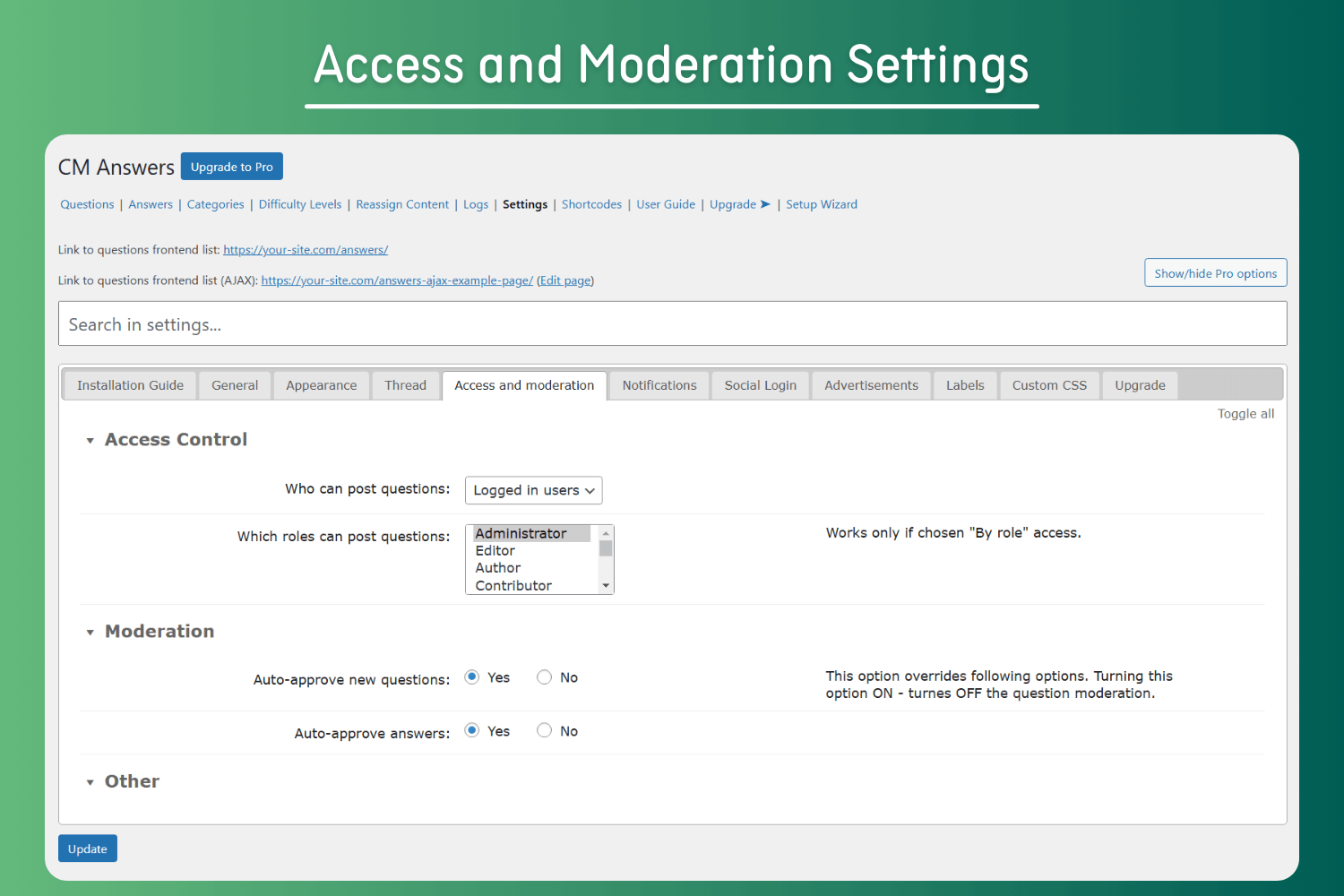The image size is (1344, 896).
Task: Open Difficulty Levels link
Action: 300,204
